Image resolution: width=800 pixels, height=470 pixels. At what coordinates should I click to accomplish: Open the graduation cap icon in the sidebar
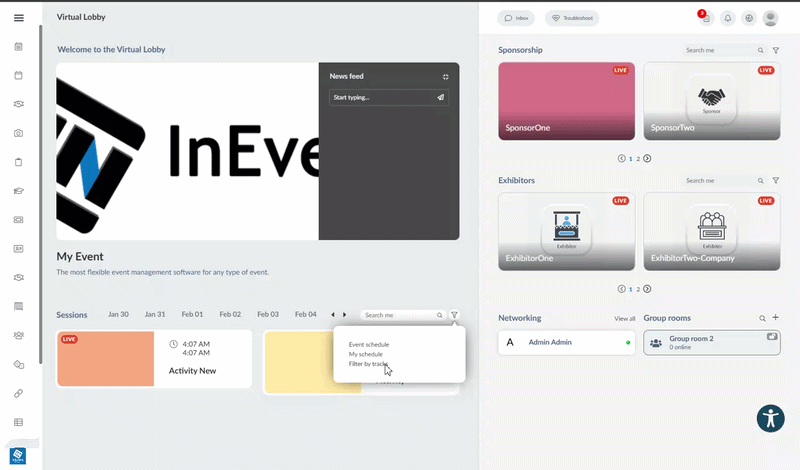(x=18, y=191)
